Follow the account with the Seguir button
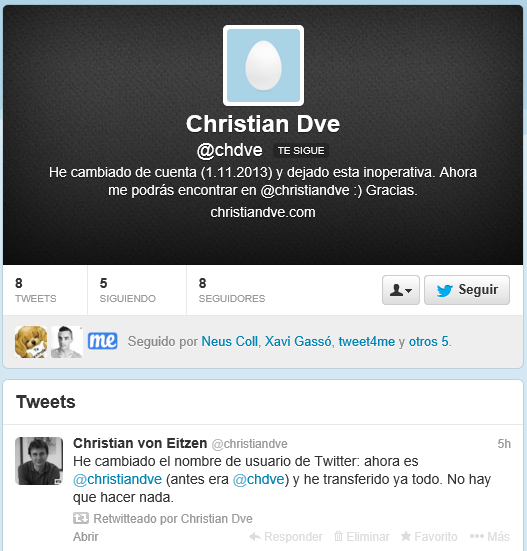The width and height of the screenshot is (527, 551). 467,290
